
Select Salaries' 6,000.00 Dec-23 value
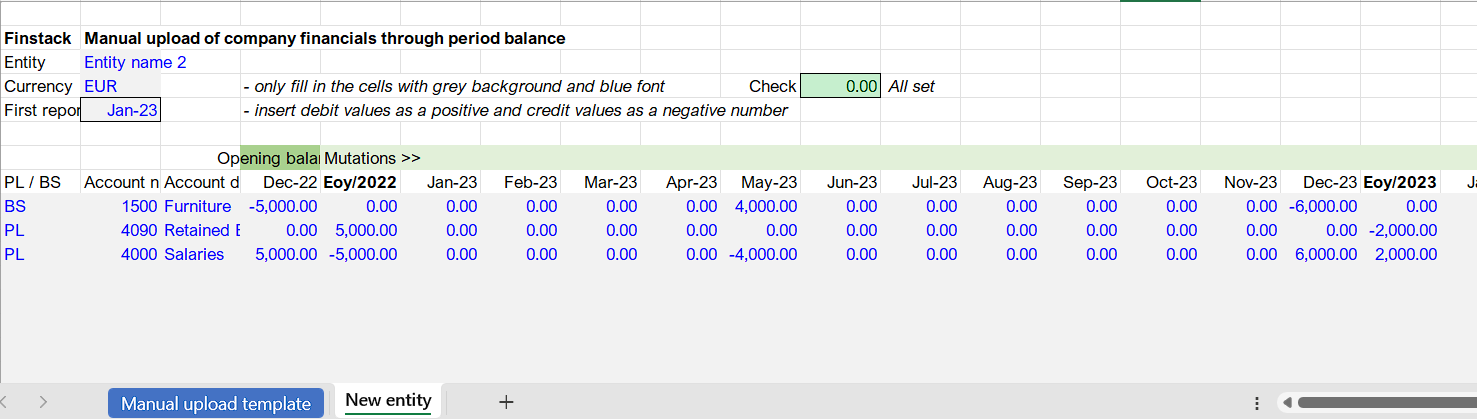(1320, 254)
